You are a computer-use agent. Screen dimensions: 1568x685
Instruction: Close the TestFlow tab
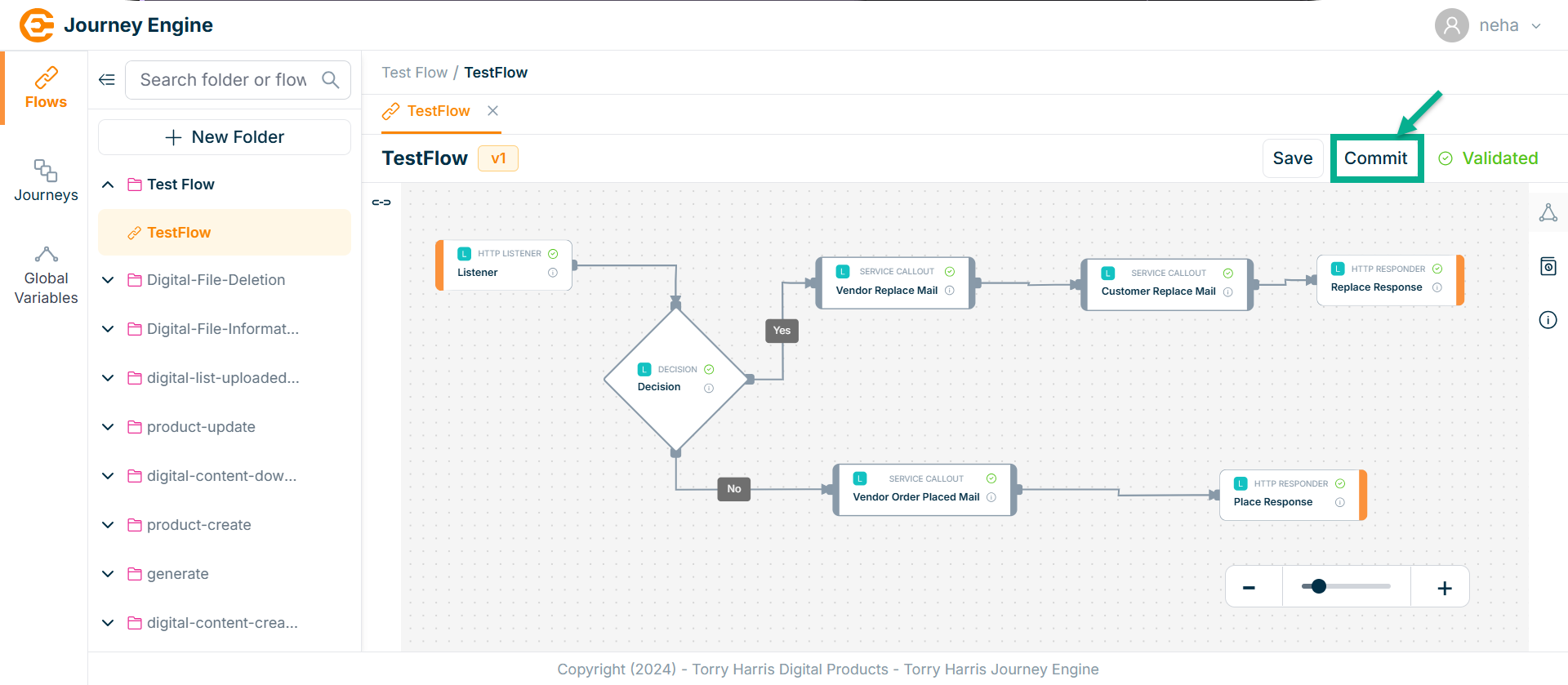click(492, 111)
